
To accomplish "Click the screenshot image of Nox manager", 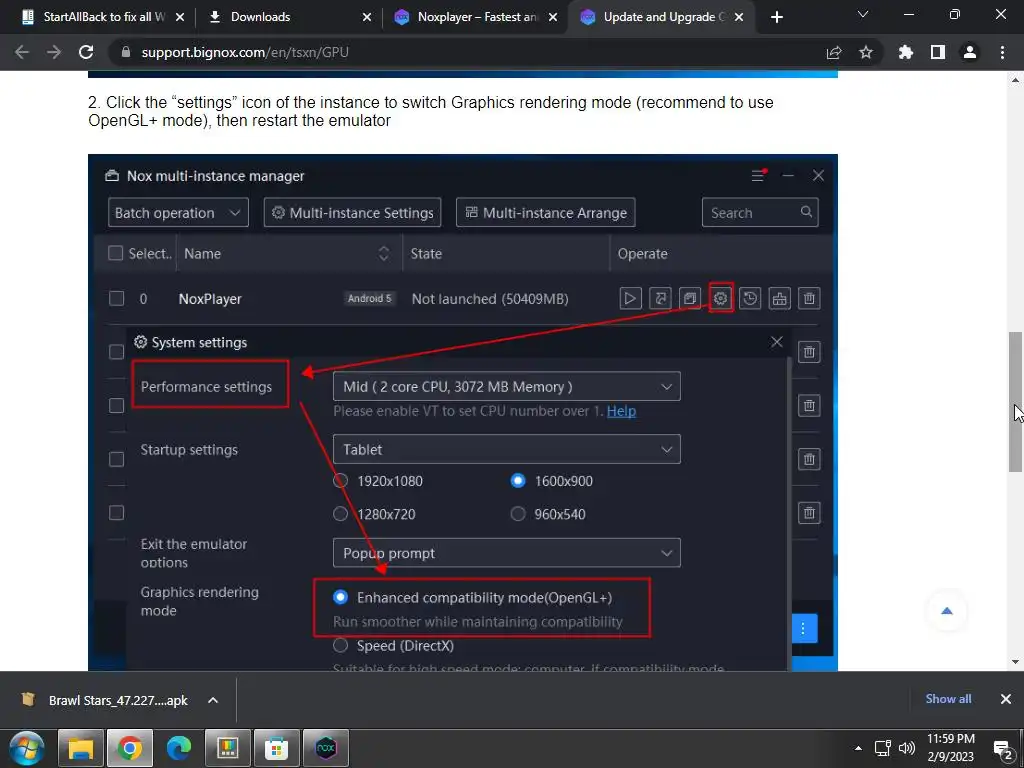I will 462,413.
